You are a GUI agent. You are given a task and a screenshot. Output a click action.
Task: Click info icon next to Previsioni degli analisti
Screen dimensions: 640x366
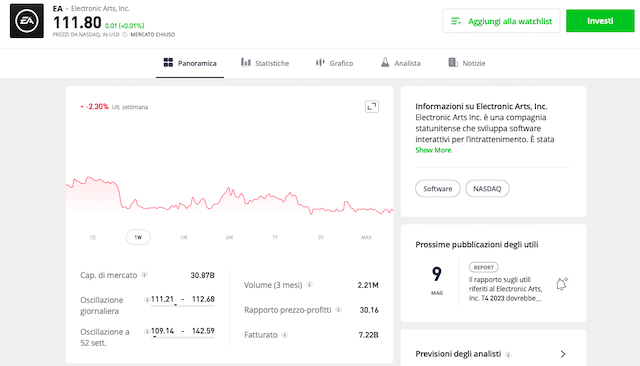(508, 355)
